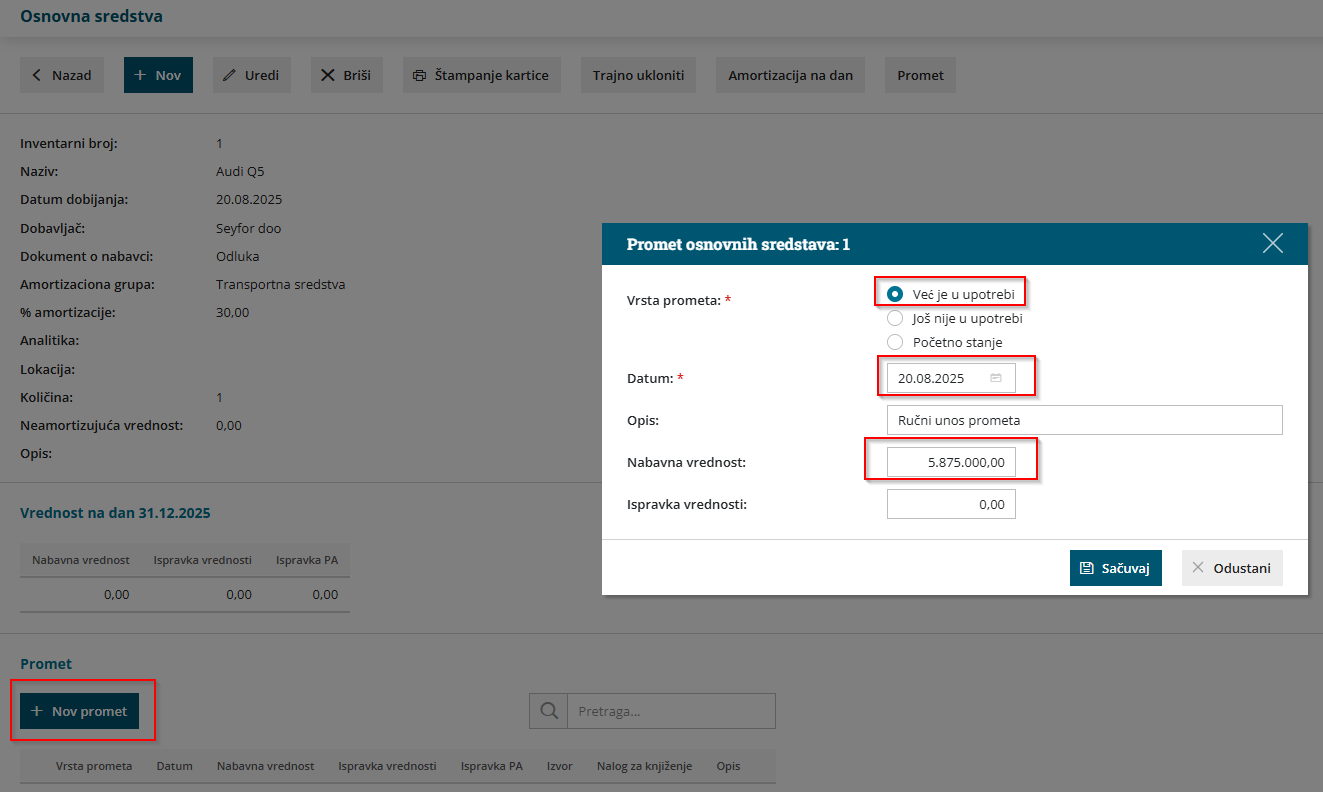
Task: Click the Nabavna vrednost amount field
Action: tap(951, 462)
